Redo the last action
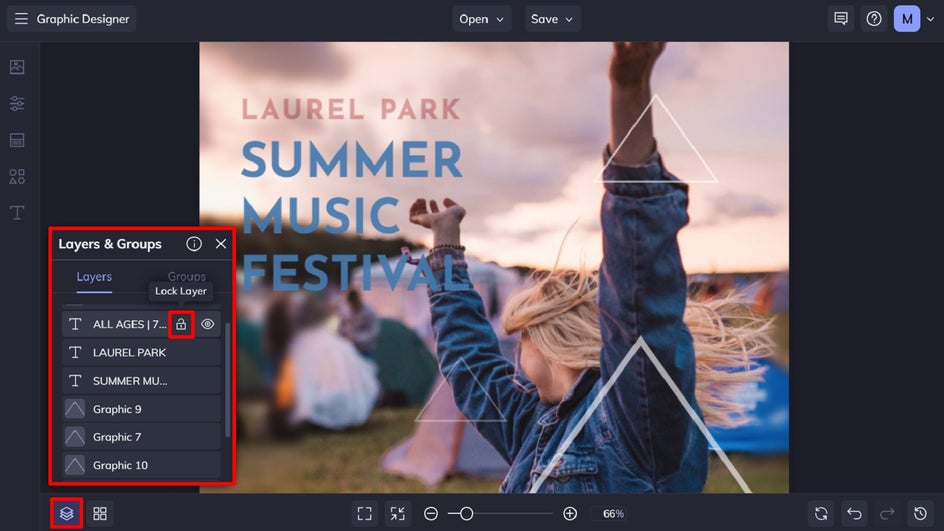Image resolution: width=944 pixels, height=531 pixels. point(887,514)
